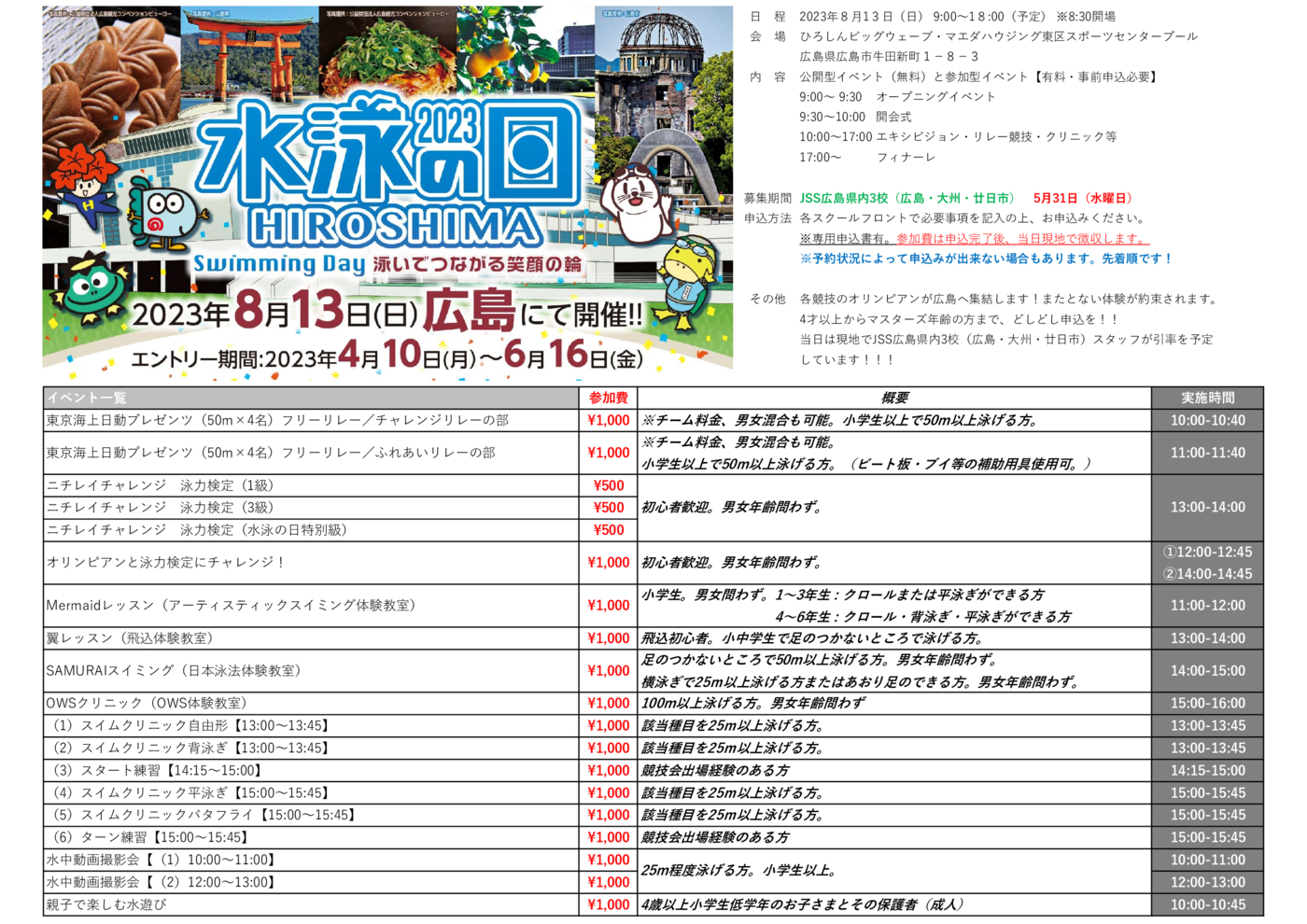The image size is (1307, 924).
Task: Click 水中動画撮影会 (2) 12:00～13:00 row
Action: 311,882
